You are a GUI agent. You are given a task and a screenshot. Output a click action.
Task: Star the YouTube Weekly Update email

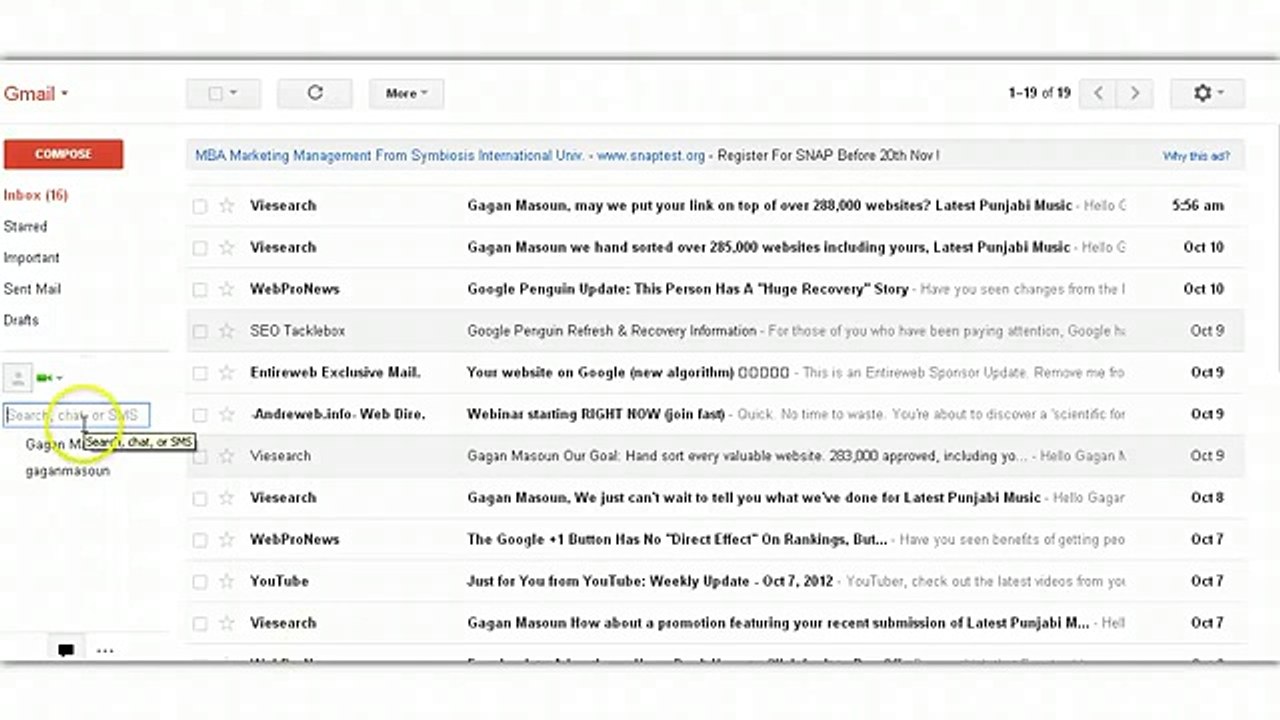point(227,581)
